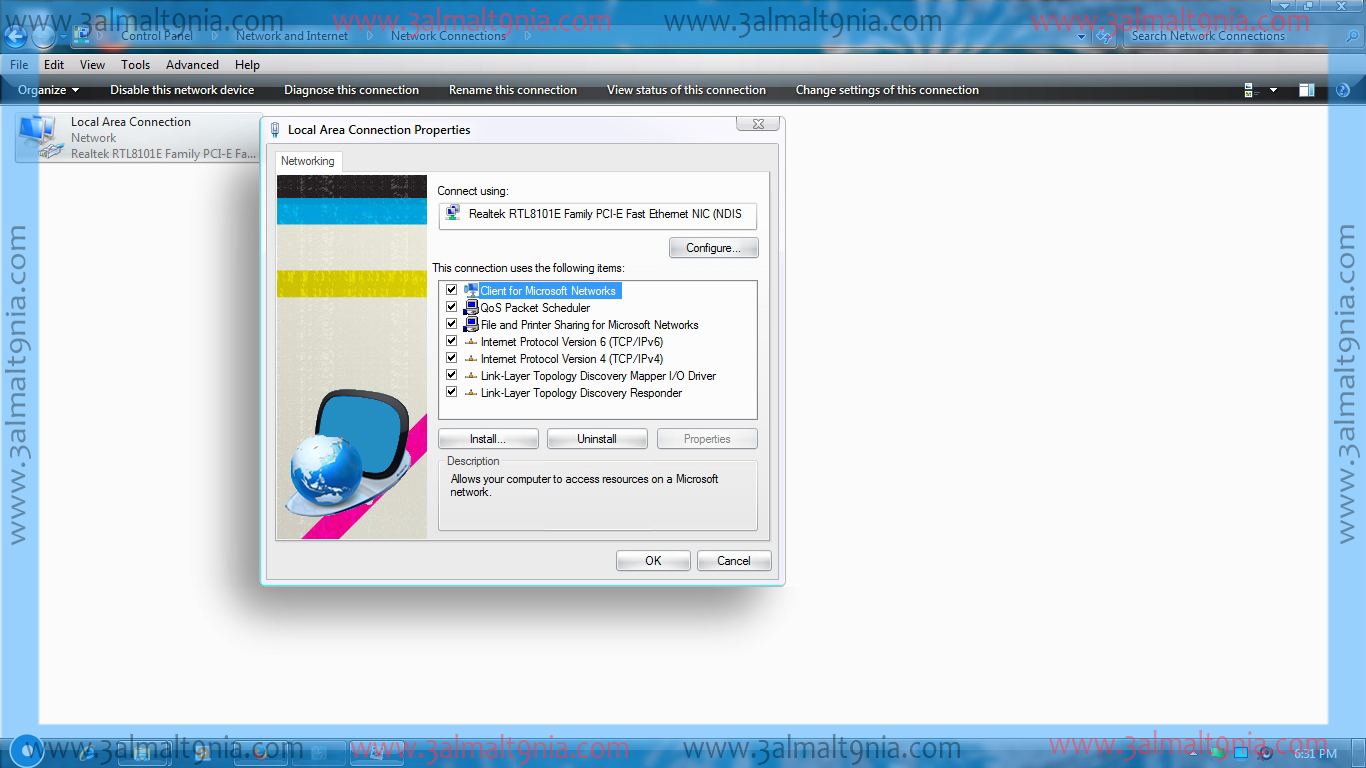
Task: Click Network Connections breadcrumb
Action: 449,36
